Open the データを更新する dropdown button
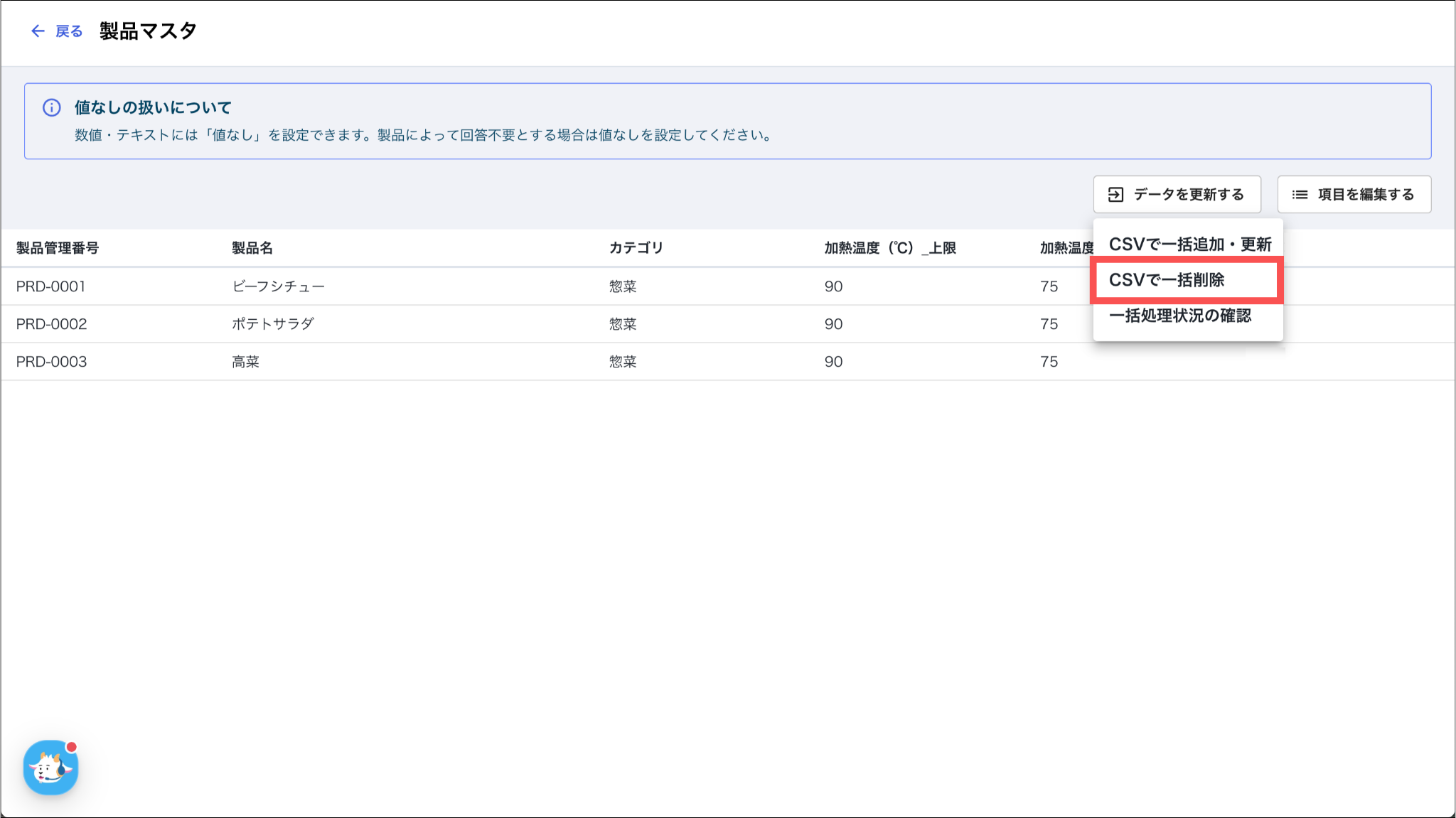Screen dimensions: 1456x818 click(1177, 194)
